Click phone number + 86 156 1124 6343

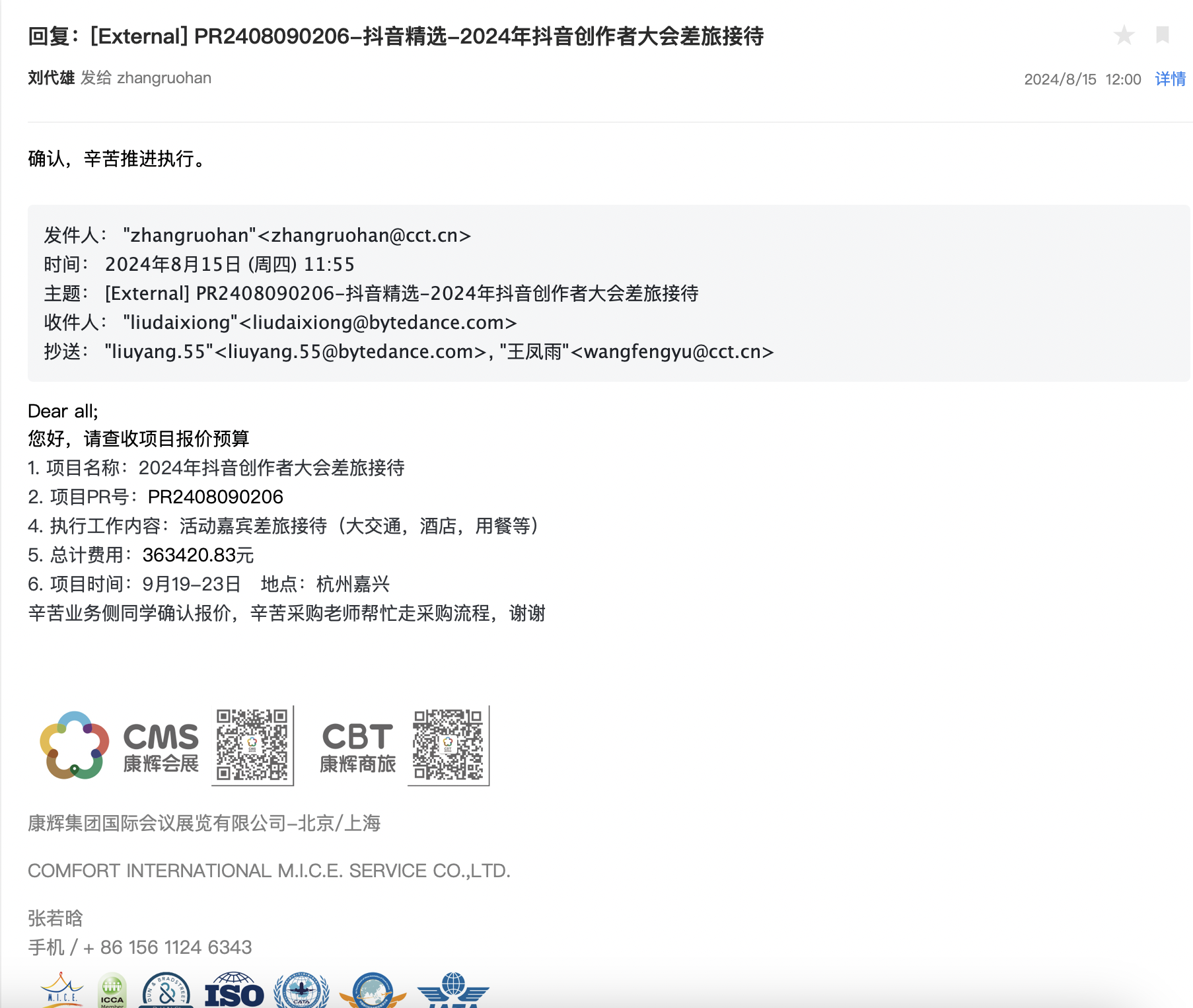tap(168, 947)
